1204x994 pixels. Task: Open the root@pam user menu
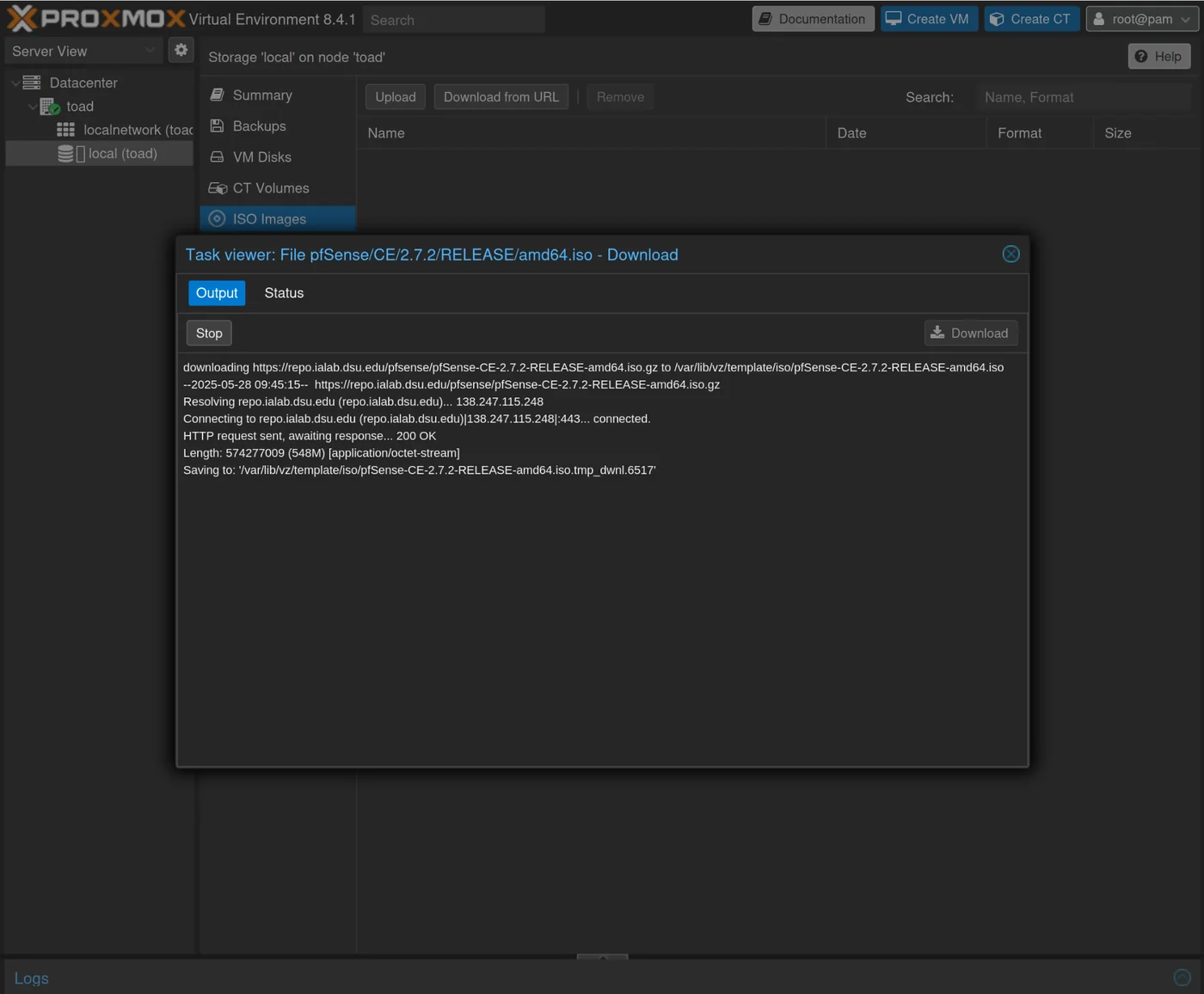(x=1141, y=19)
